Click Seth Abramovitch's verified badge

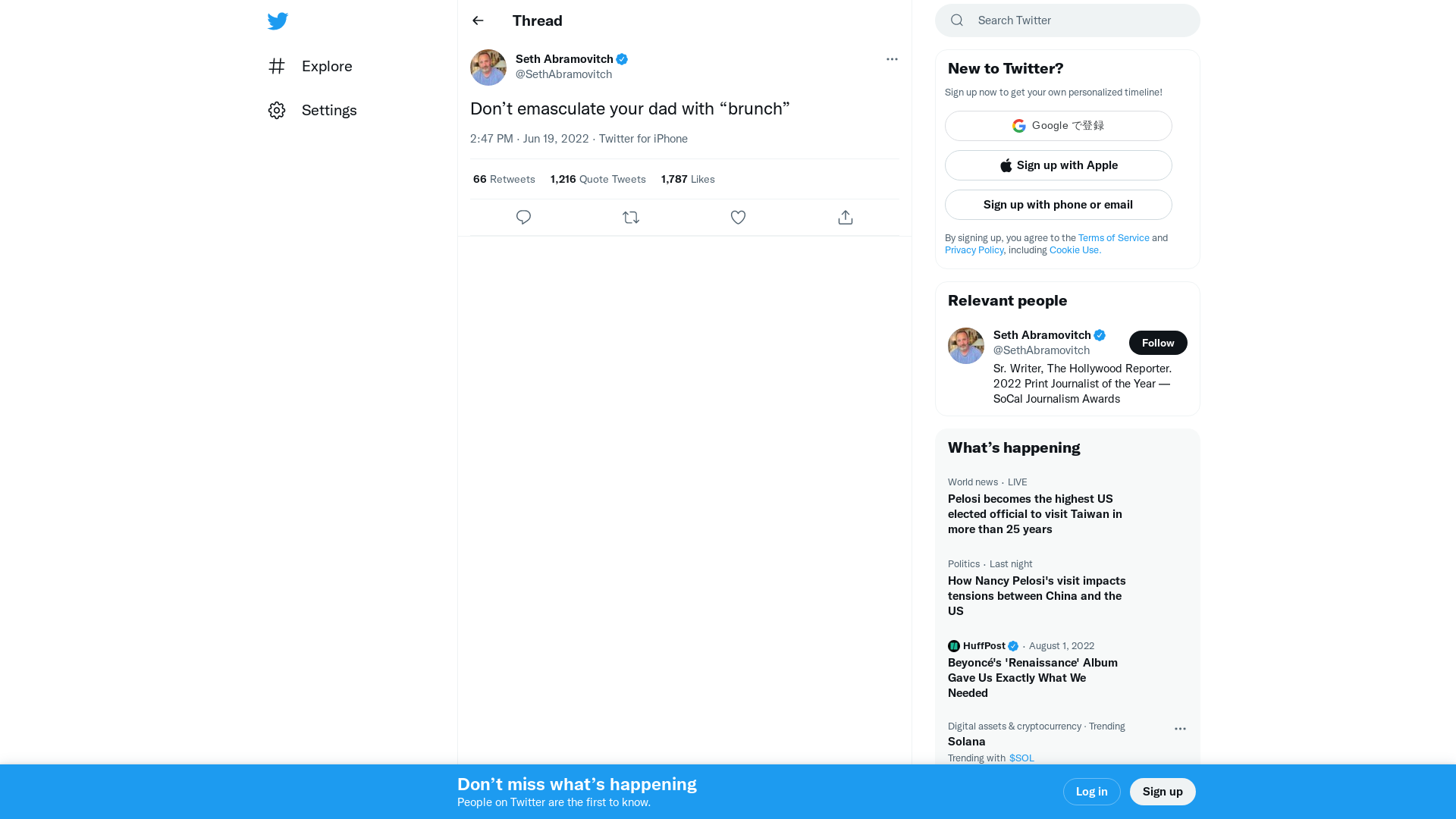coord(622,58)
